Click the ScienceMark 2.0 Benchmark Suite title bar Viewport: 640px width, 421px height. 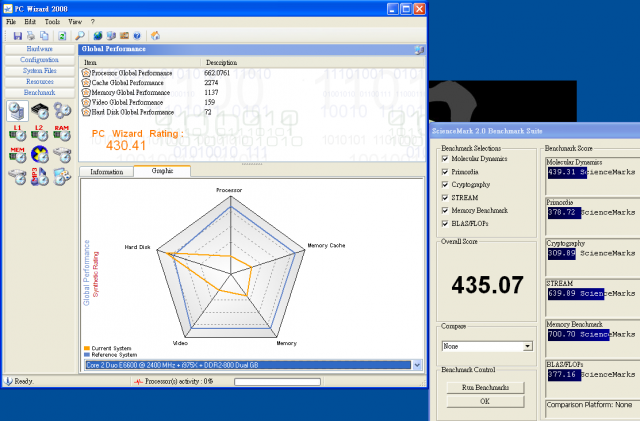(535, 131)
